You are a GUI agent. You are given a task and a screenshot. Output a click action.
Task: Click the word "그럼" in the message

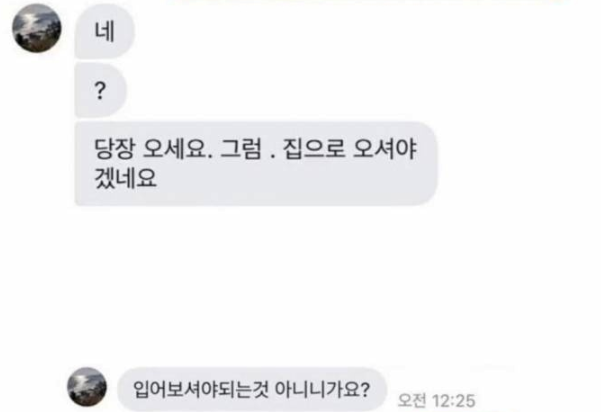tap(241, 148)
